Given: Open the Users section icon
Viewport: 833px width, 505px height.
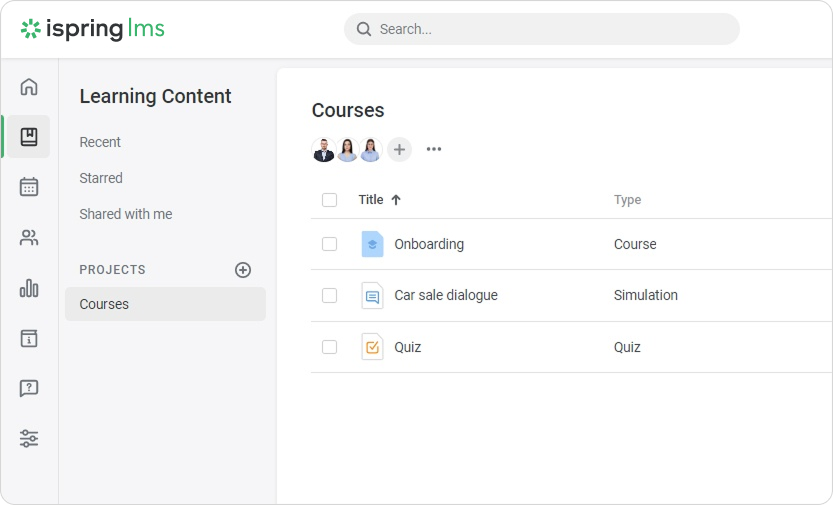Looking at the screenshot, I should coord(29,238).
